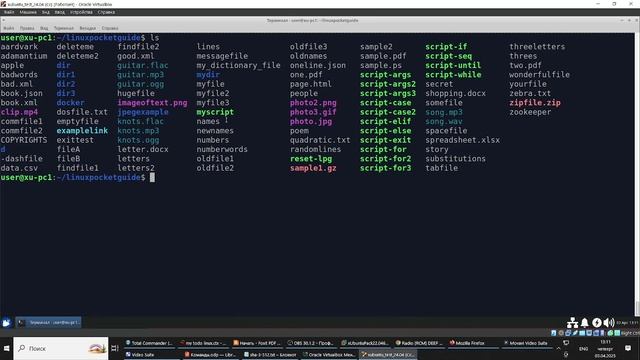Expand Windows system tray hidden icons chevron
The height and width of the screenshot is (360, 640).
(x=558, y=349)
